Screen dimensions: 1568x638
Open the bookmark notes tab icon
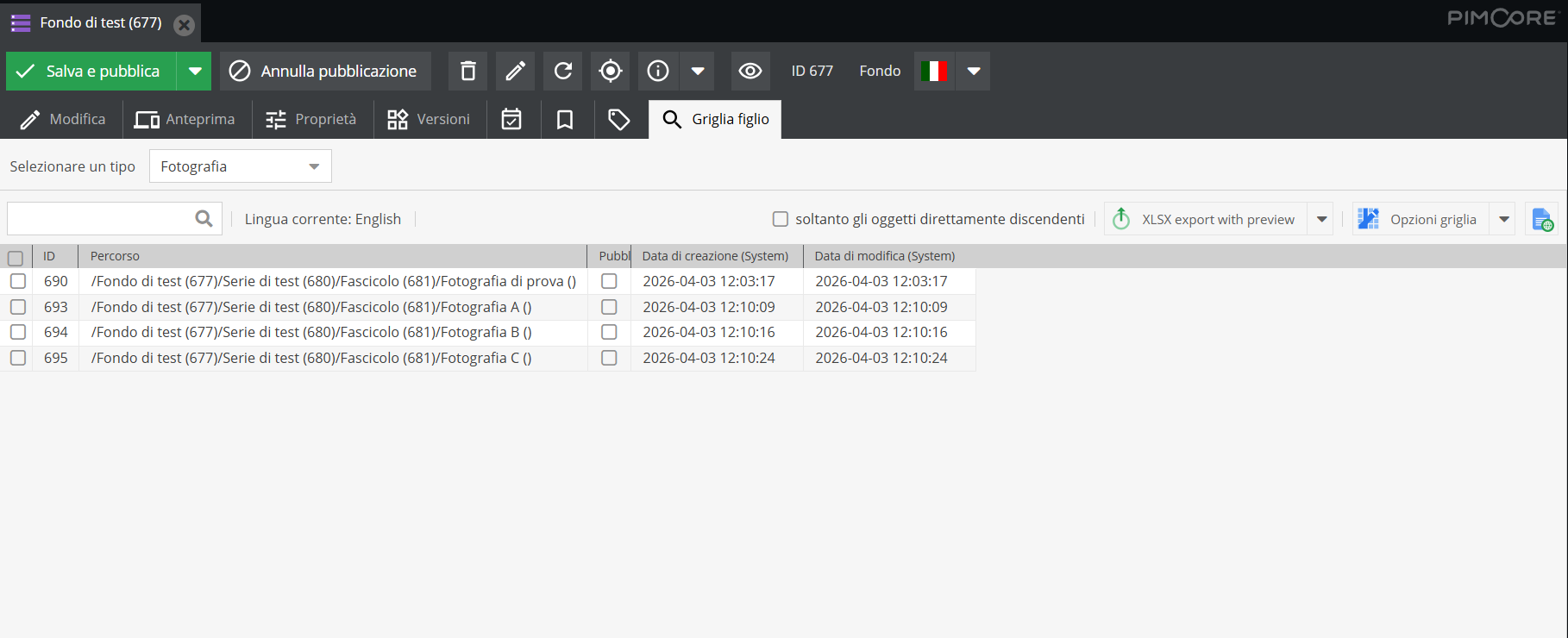click(565, 119)
